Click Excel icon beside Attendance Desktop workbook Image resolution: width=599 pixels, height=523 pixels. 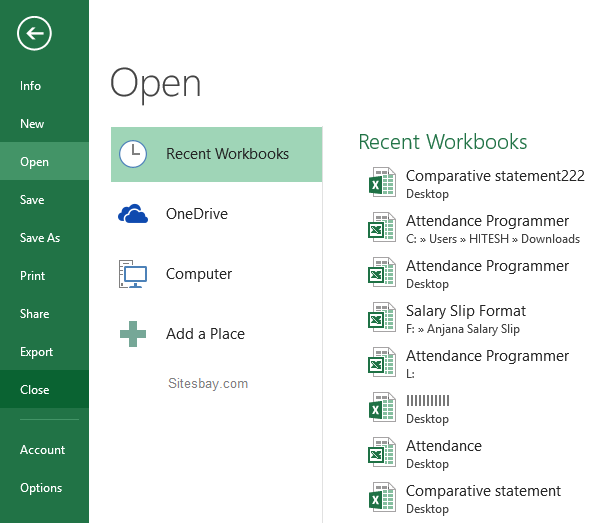(382, 452)
